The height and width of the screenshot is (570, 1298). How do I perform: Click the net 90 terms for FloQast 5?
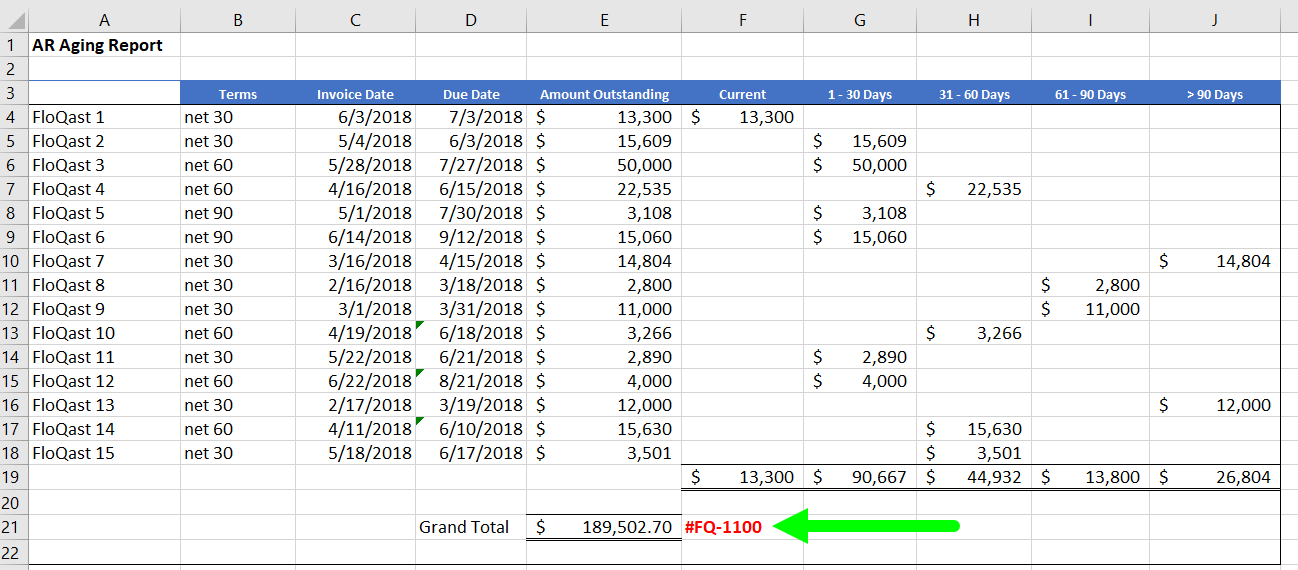(238, 213)
